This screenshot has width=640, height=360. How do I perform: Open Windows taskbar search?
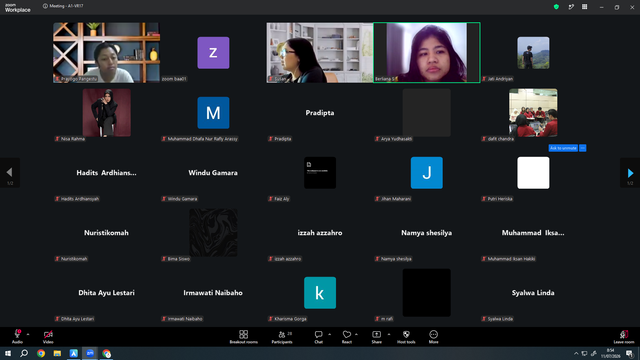click(x=24, y=353)
